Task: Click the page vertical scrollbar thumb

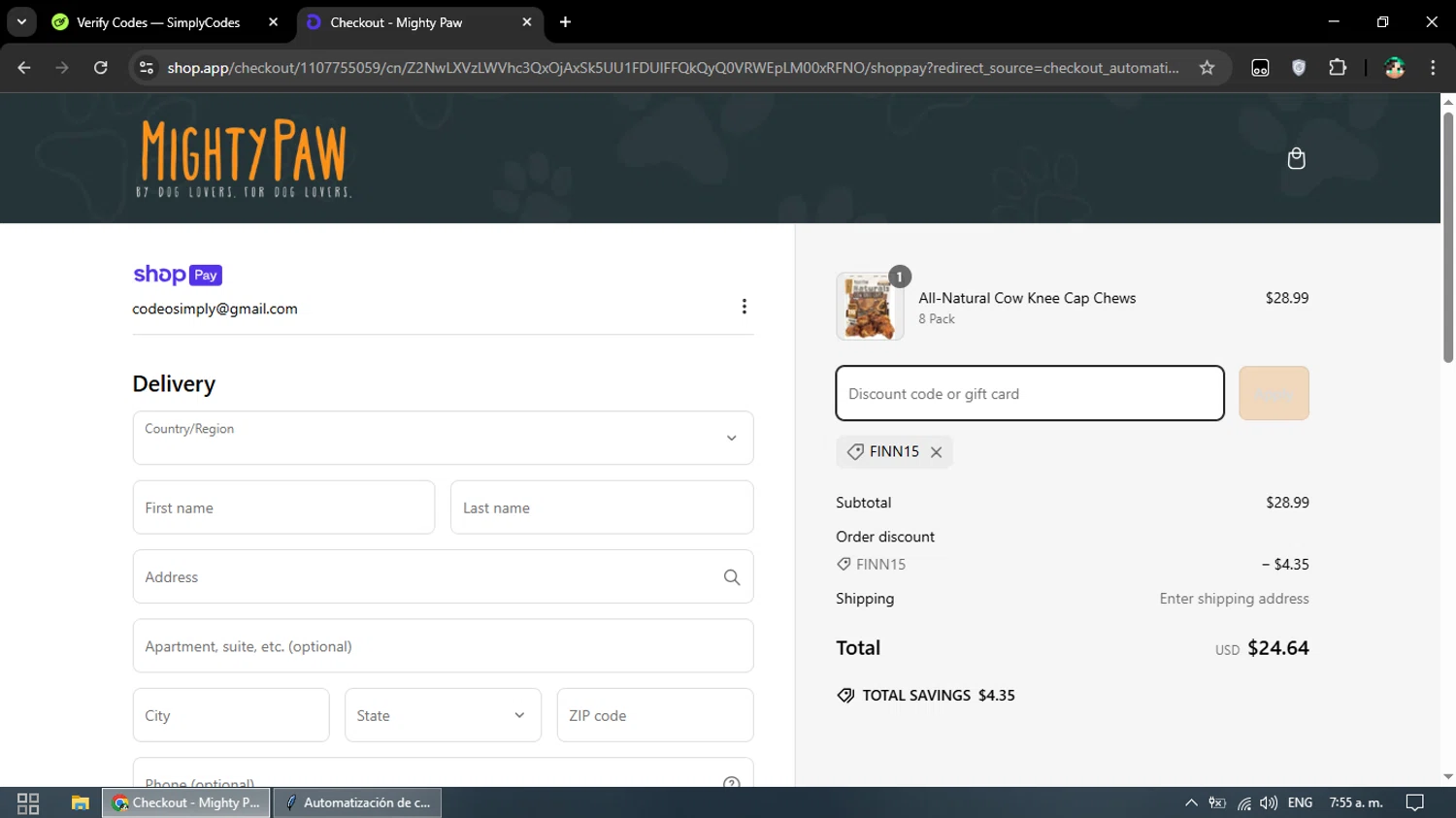Action: coord(1447,238)
